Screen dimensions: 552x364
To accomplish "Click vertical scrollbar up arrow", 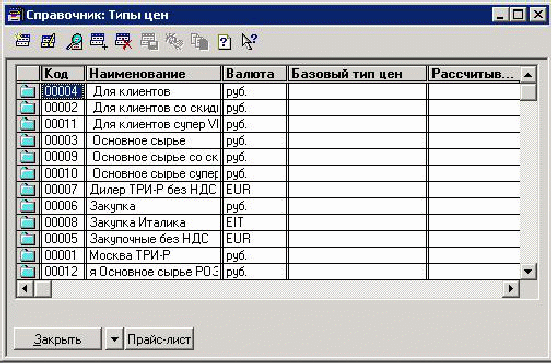I will click(528, 74).
